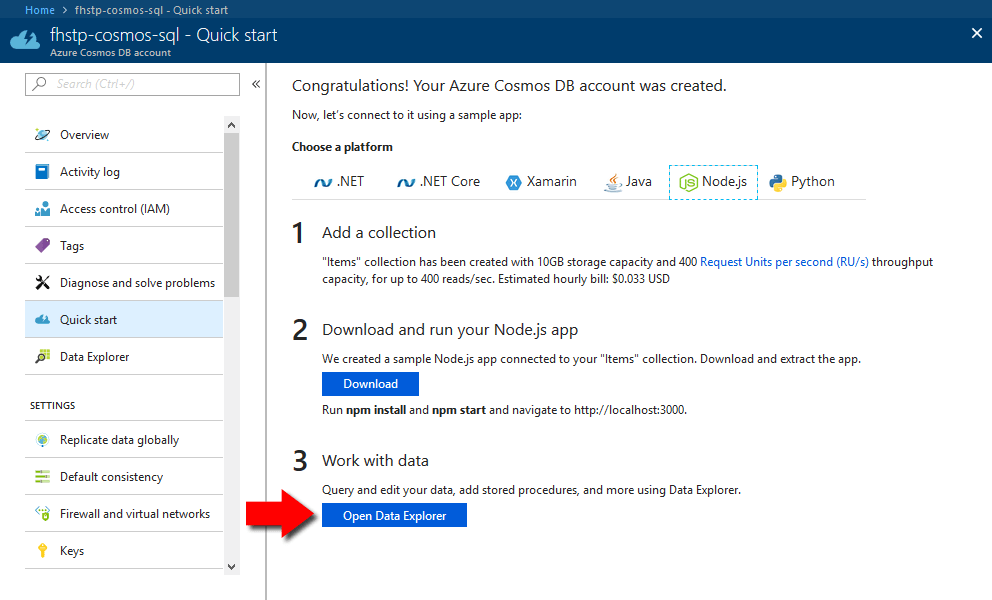This screenshot has height=600, width=992.
Task: Collapse the sidebar with the double chevron
Action: pyautogui.click(x=256, y=84)
